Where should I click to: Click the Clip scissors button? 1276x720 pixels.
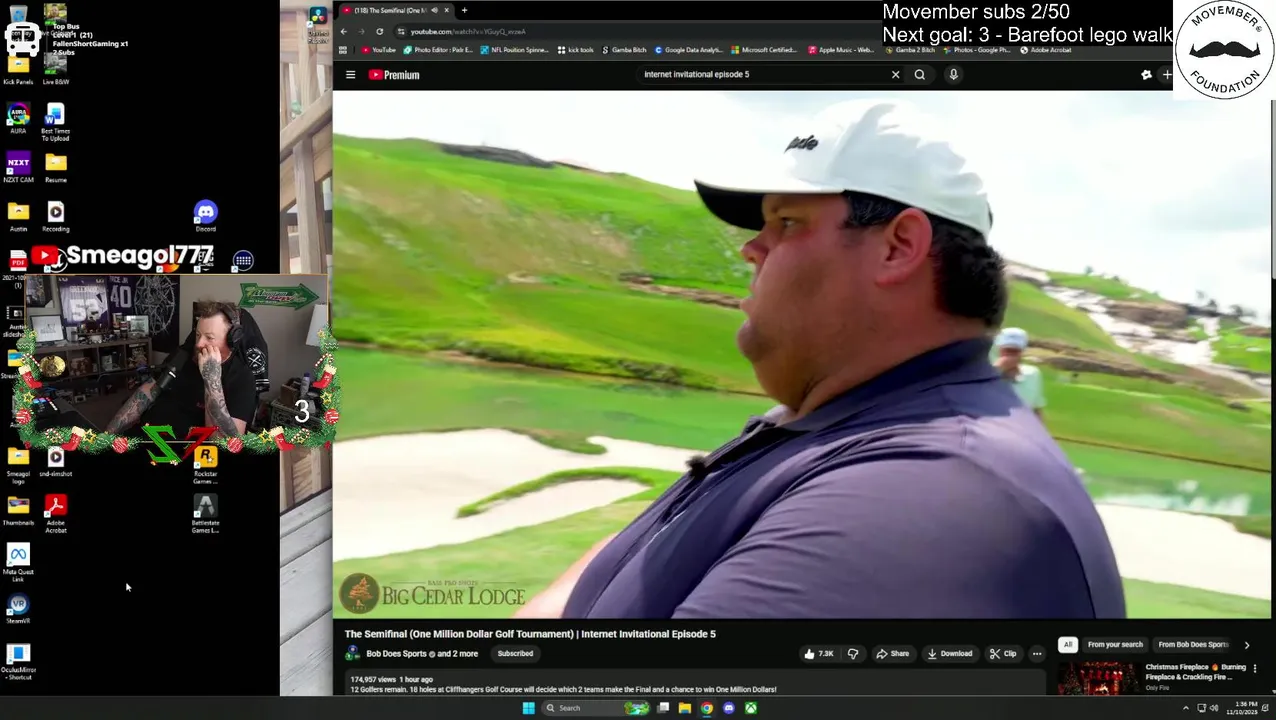point(1003,654)
